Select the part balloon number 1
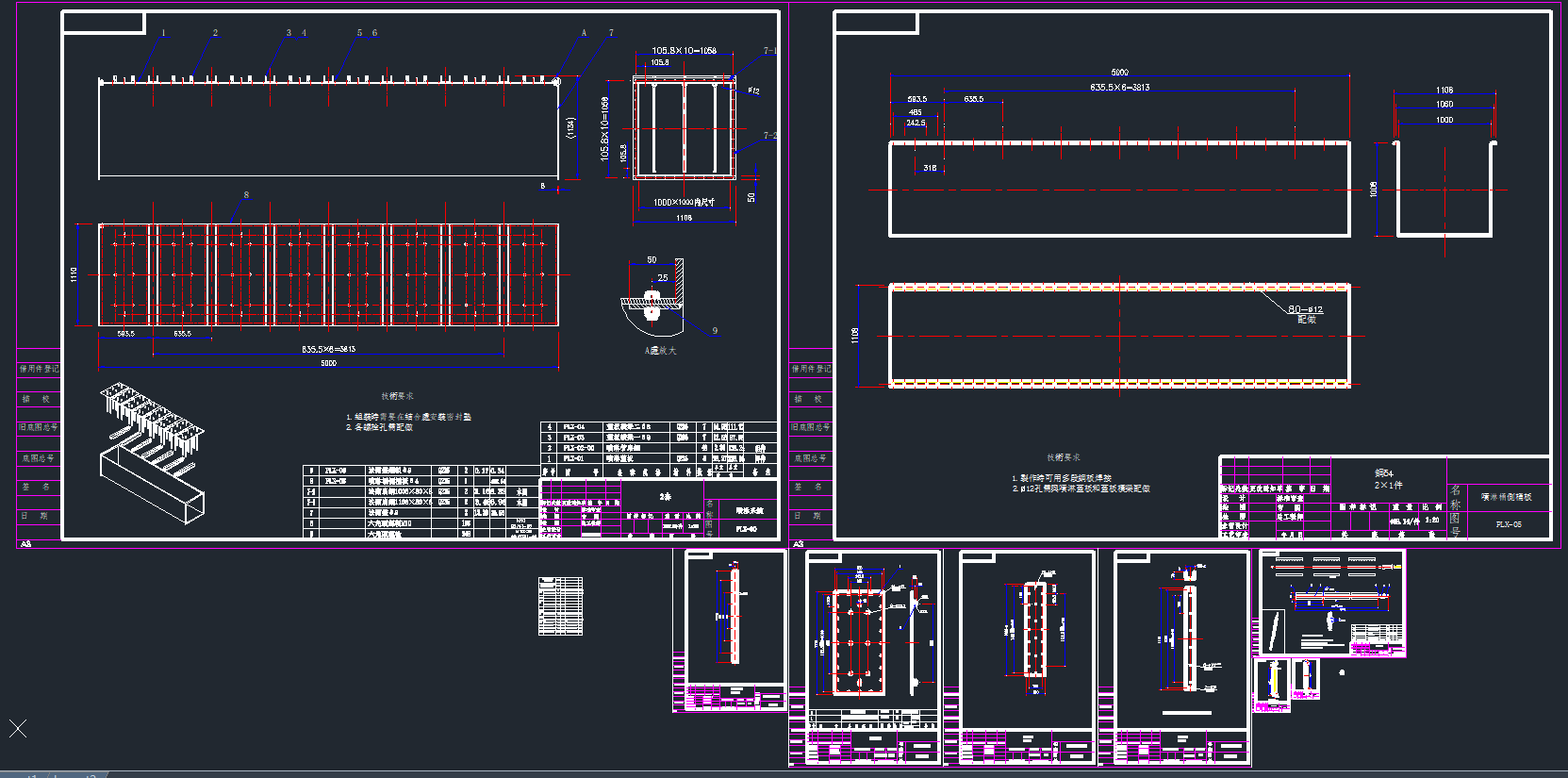 [x=163, y=33]
